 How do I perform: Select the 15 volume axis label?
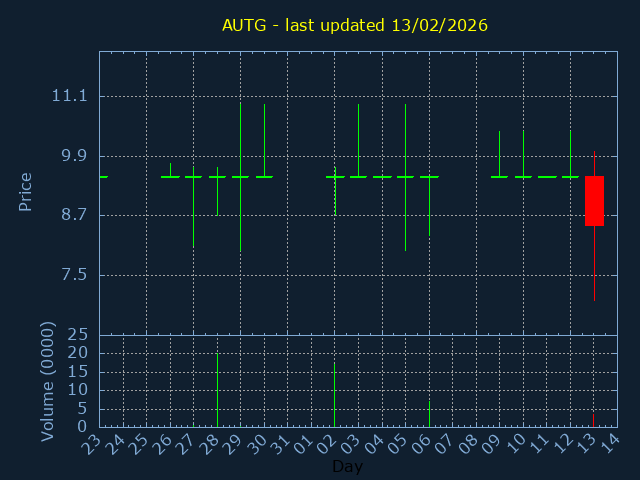78,371
